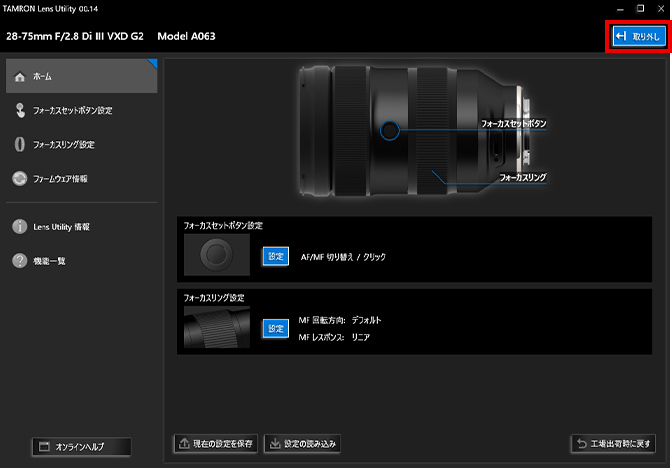The image size is (672, 468).
Task: Click the オンラインヘルプ online help button
Action: tap(81, 447)
